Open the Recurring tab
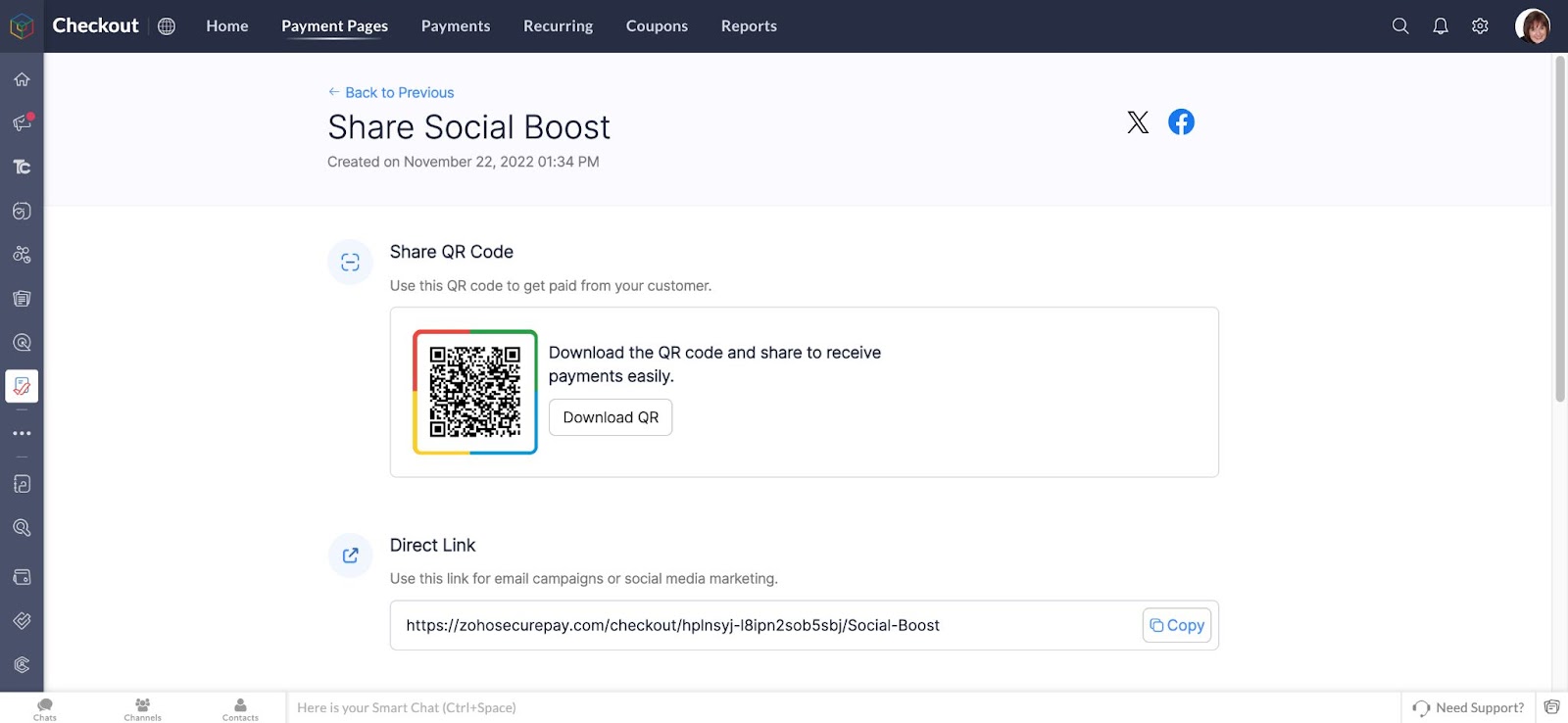The width and height of the screenshot is (1568, 723). (x=559, y=26)
